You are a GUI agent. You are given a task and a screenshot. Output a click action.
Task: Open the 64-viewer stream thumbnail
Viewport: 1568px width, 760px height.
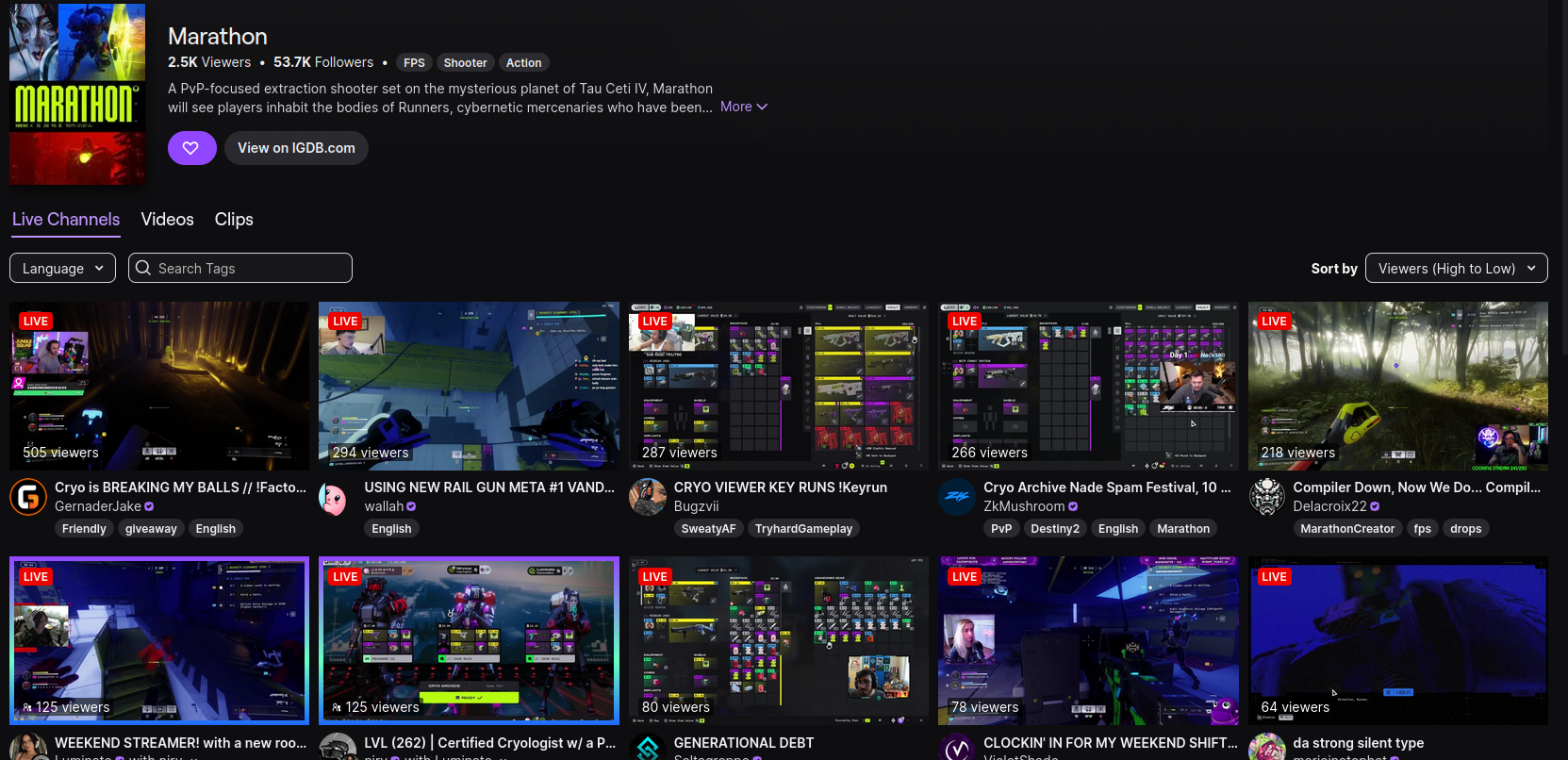(1398, 640)
